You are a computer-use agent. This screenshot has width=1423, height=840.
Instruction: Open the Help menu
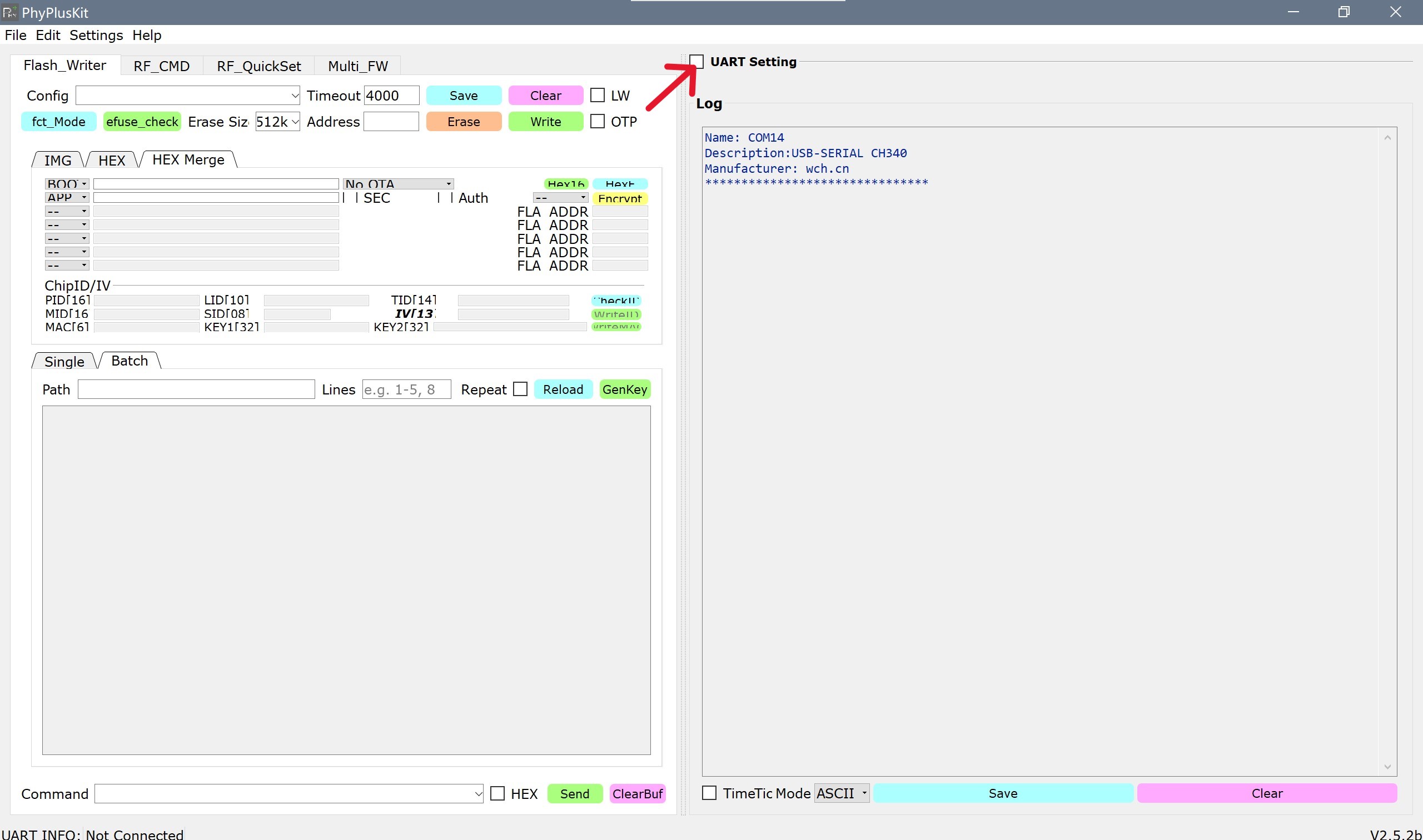click(147, 35)
